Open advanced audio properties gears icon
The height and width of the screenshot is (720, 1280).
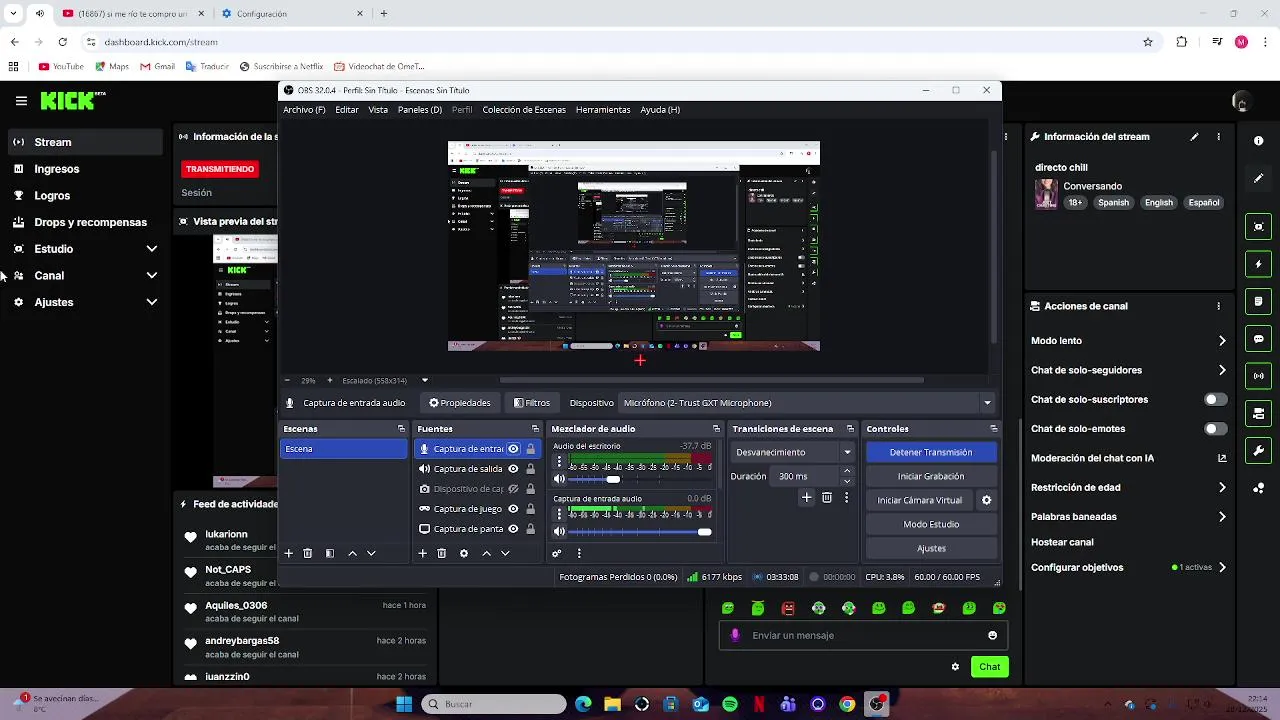click(557, 553)
